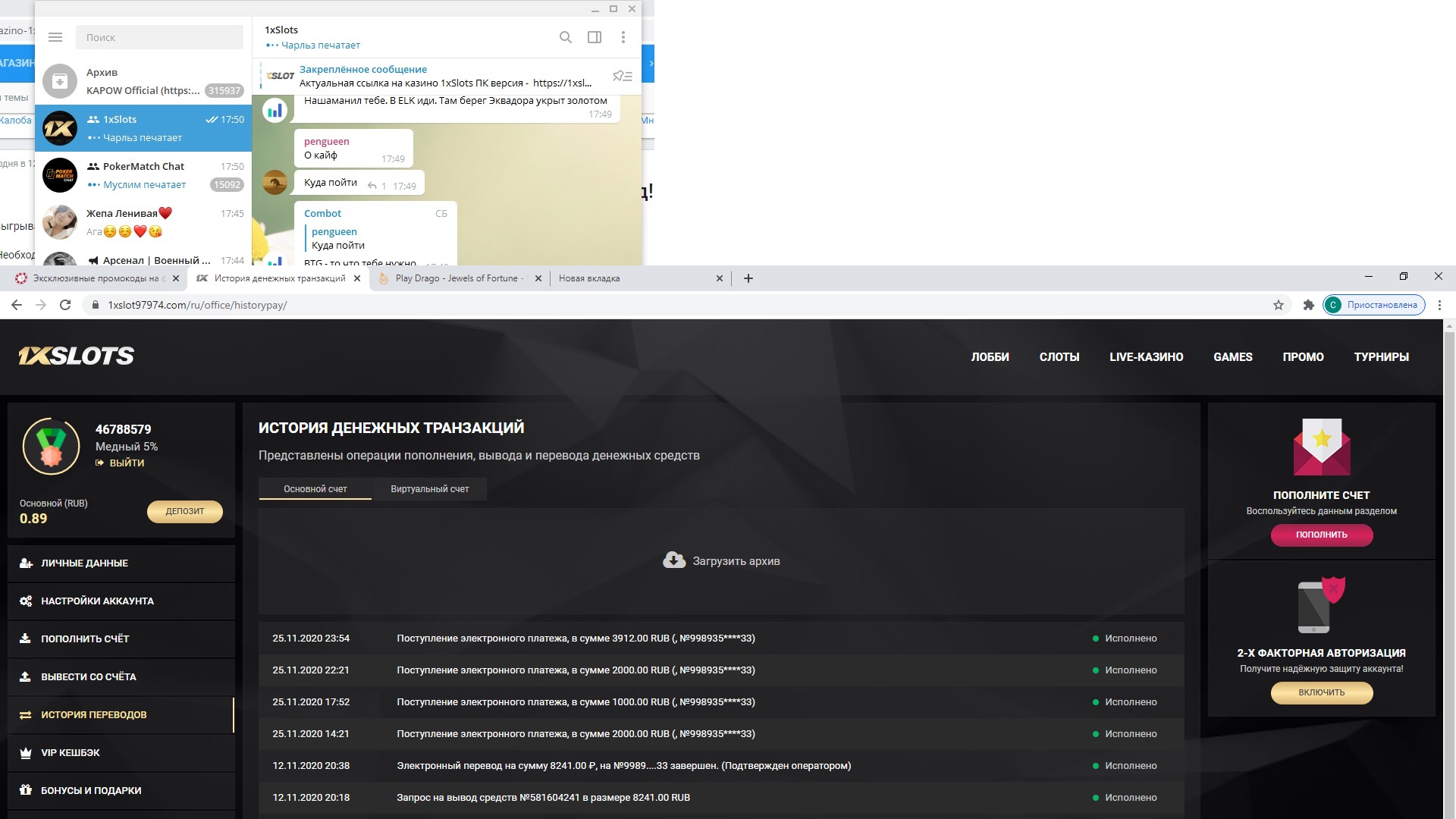Click pinned messages list icon
The height and width of the screenshot is (819, 1456).
tap(622, 76)
